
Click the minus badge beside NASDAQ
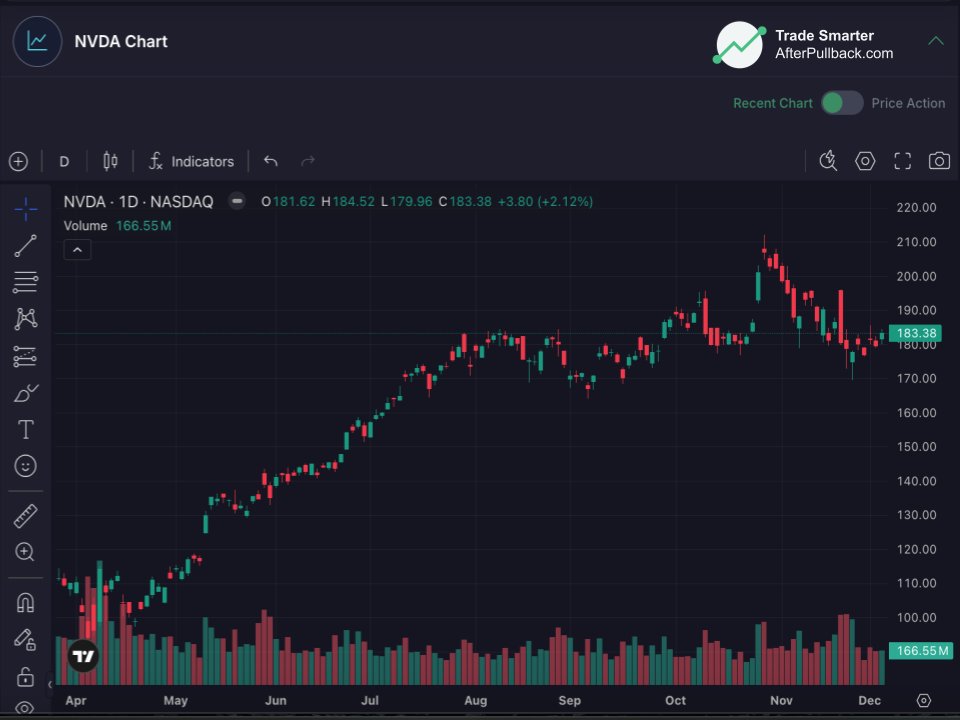pos(237,201)
